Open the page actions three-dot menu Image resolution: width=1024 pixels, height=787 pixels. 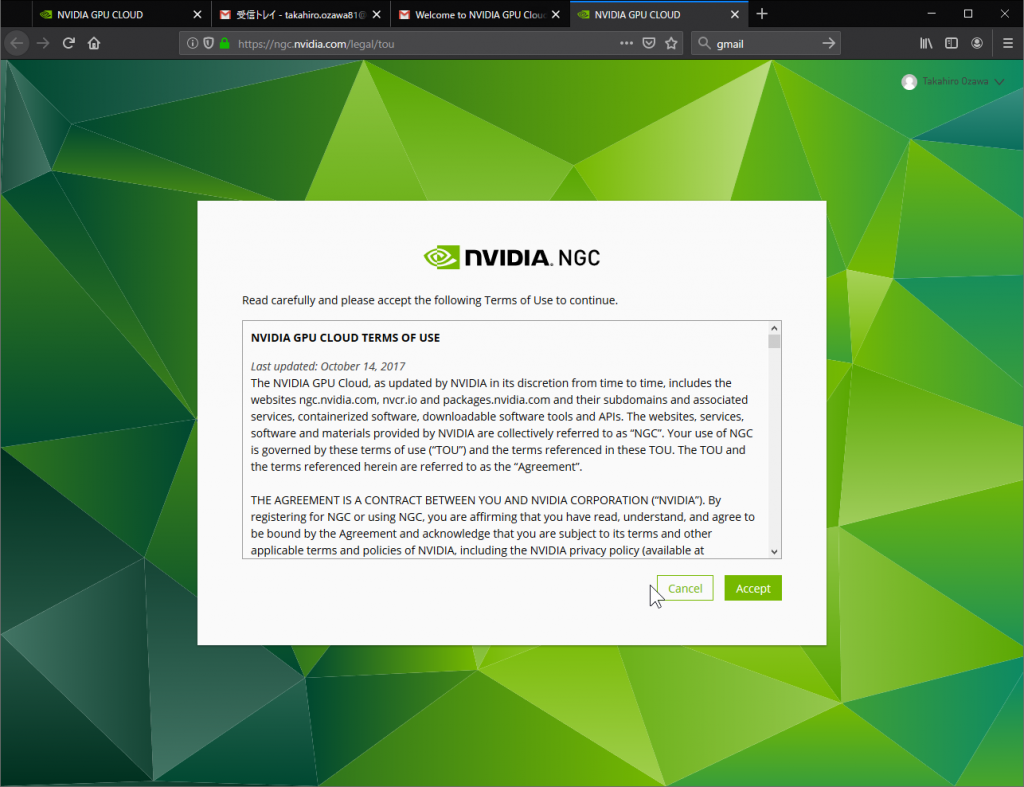[626, 43]
